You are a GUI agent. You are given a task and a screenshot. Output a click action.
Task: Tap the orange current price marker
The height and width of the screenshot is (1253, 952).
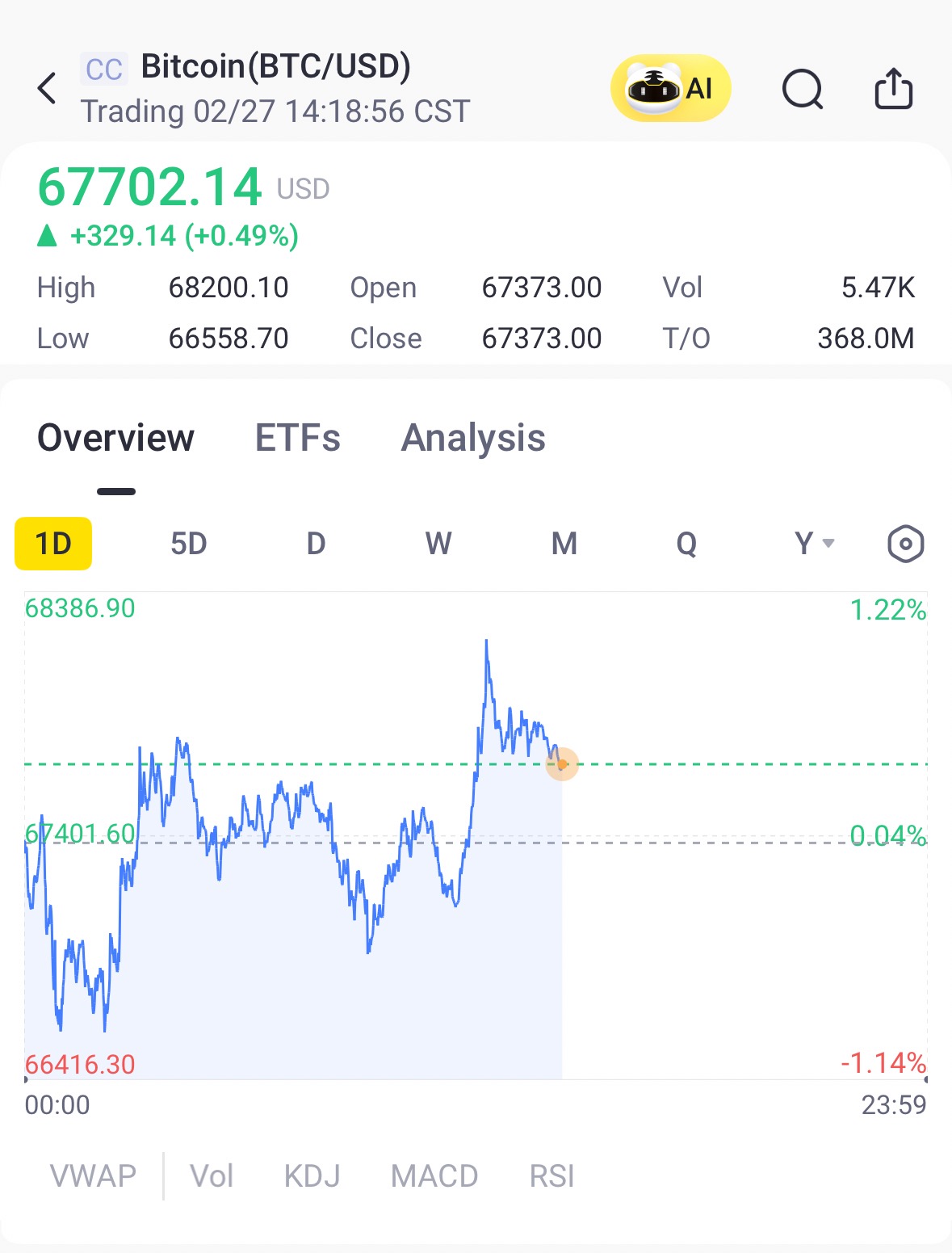(562, 763)
